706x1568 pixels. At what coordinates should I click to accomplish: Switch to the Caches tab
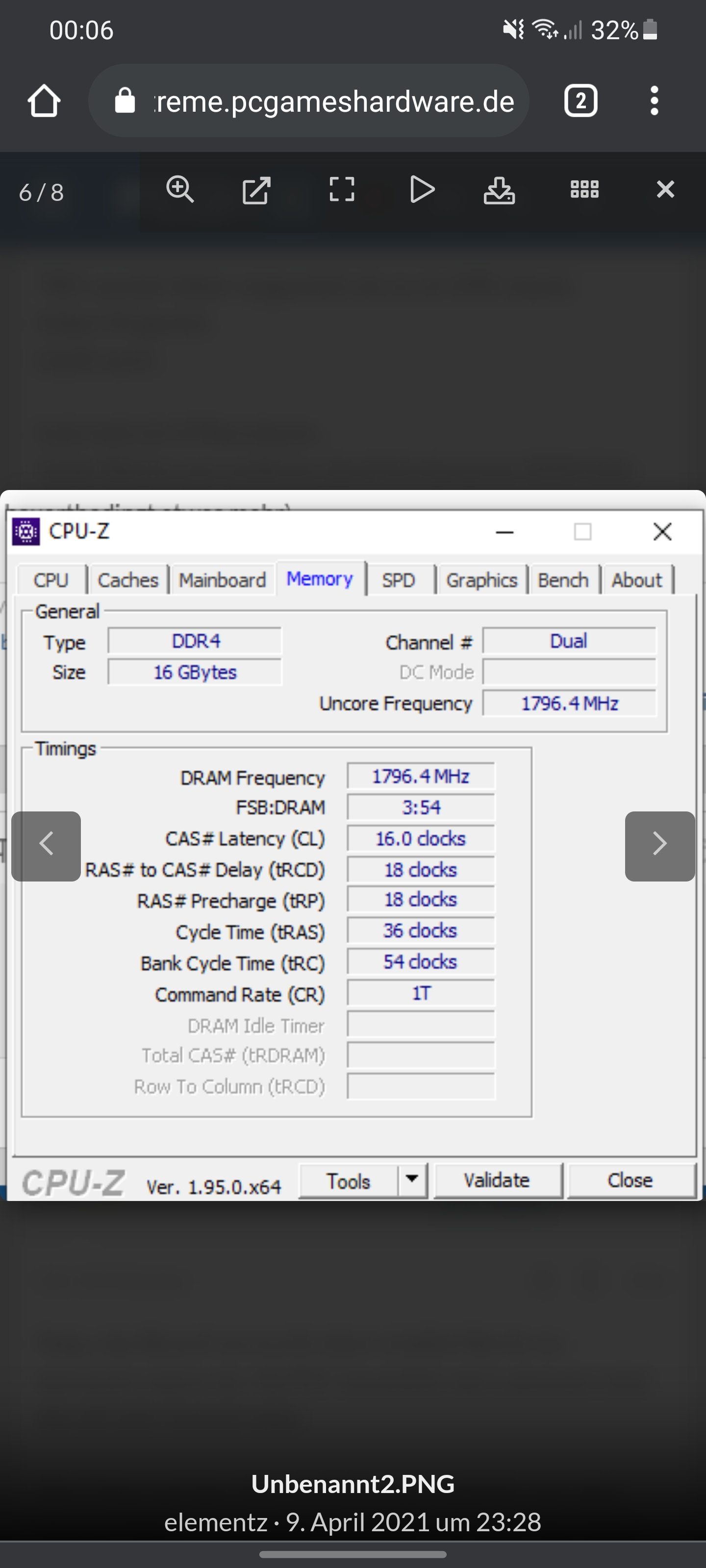(128, 580)
